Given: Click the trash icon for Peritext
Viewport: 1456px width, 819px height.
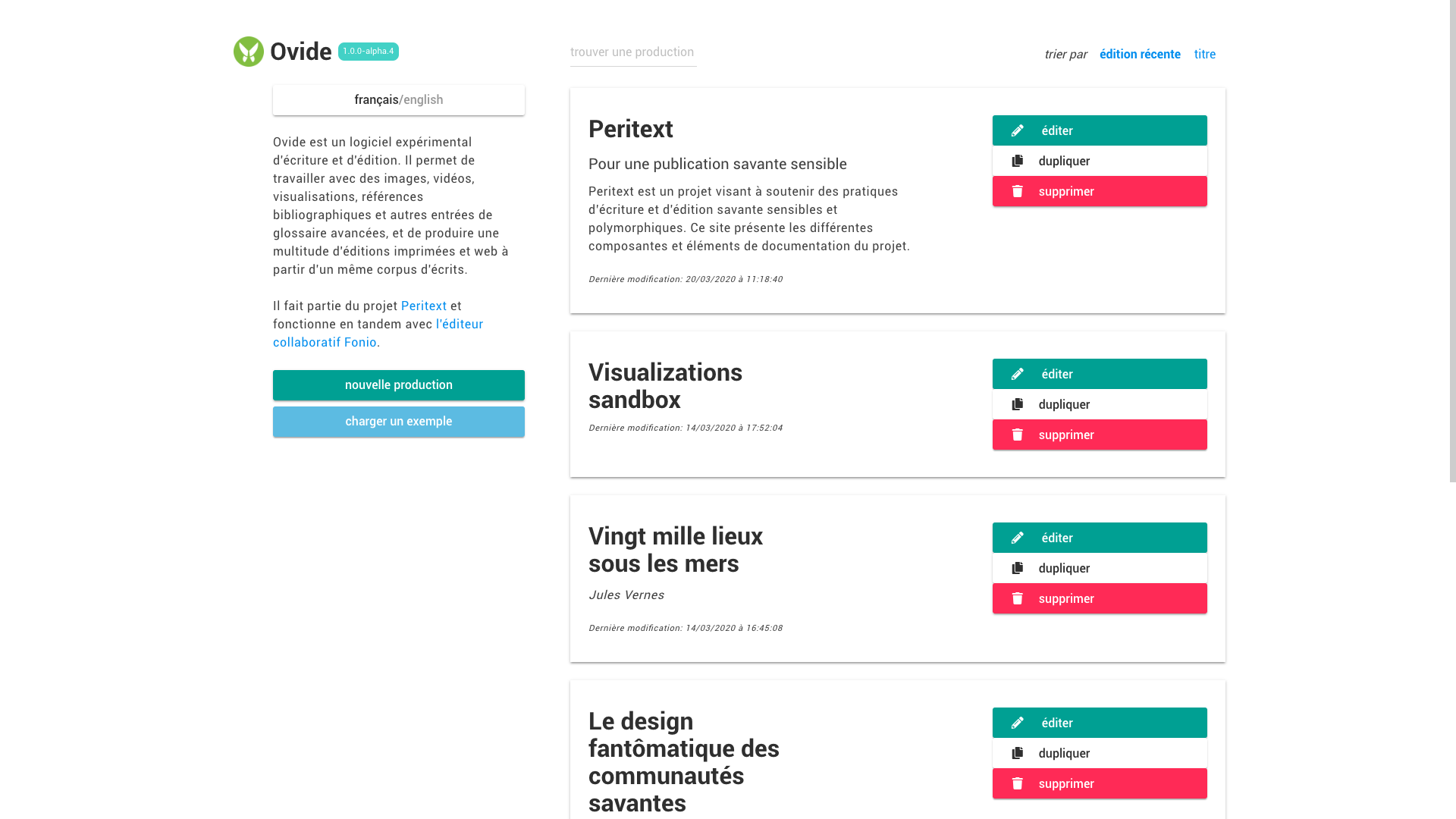Looking at the screenshot, I should (1018, 191).
